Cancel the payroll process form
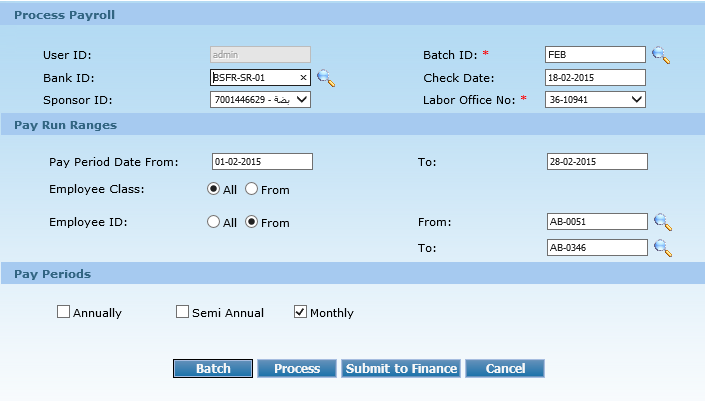The height and width of the screenshot is (401, 705). pos(504,368)
